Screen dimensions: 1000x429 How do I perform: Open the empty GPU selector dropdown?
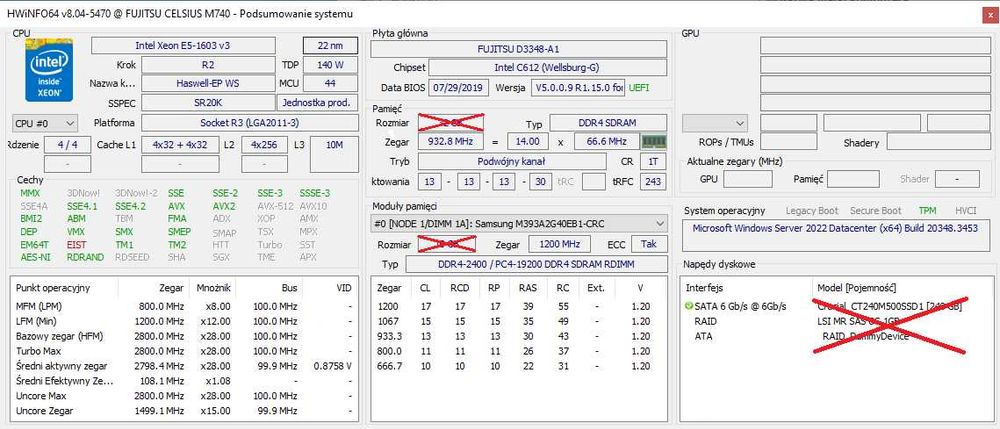(714, 123)
